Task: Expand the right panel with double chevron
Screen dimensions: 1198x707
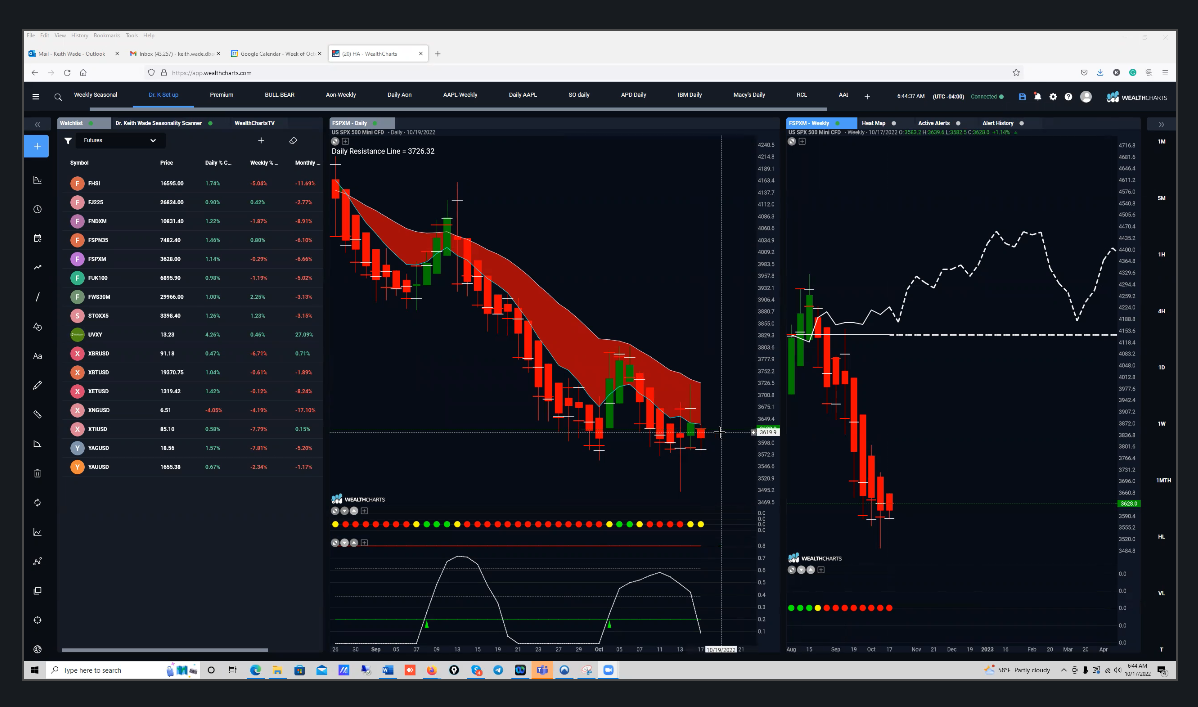Action: click(x=1161, y=124)
